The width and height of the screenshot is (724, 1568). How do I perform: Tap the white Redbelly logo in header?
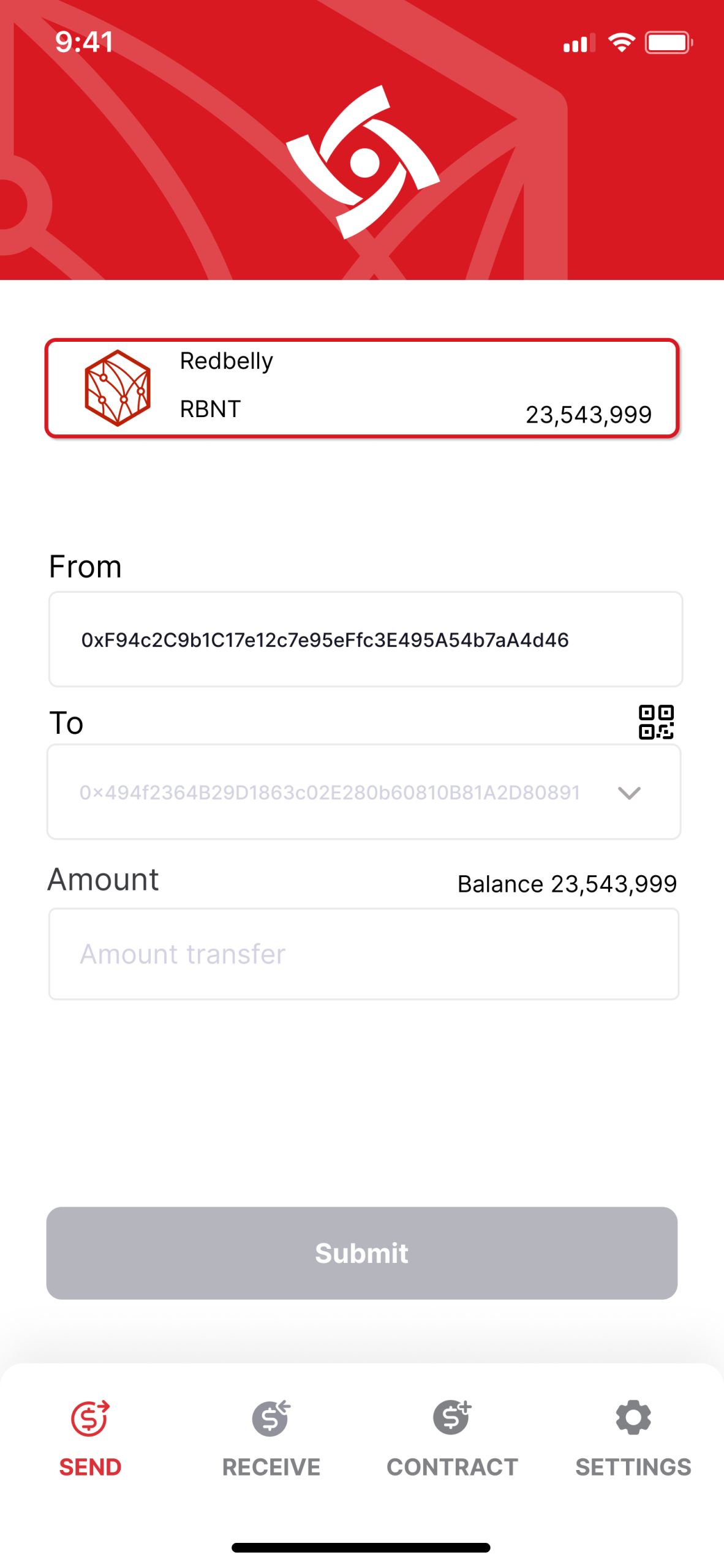click(x=363, y=162)
